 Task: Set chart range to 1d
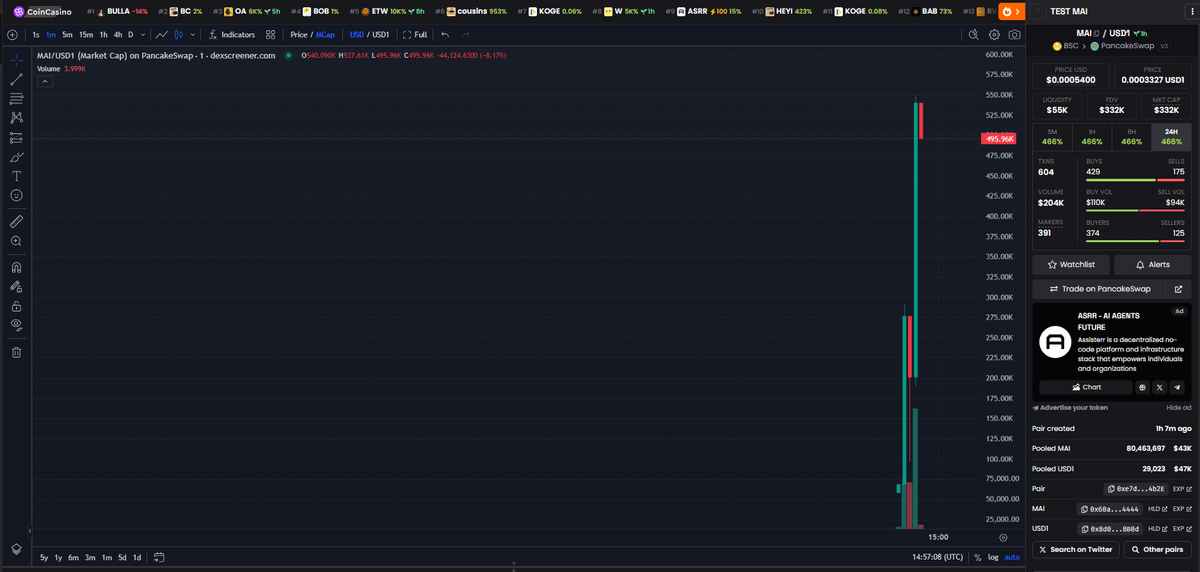(x=137, y=557)
